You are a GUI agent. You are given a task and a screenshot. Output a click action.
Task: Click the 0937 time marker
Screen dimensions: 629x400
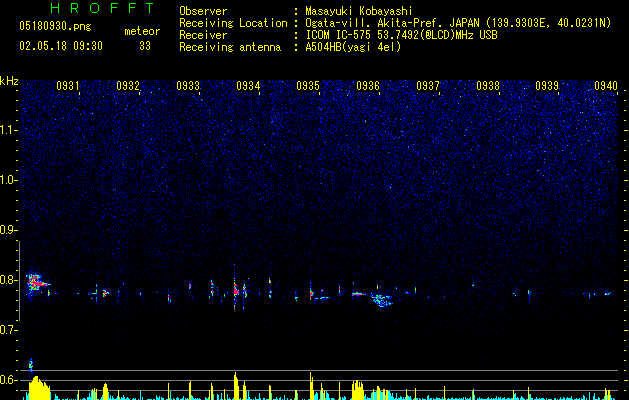[428, 86]
